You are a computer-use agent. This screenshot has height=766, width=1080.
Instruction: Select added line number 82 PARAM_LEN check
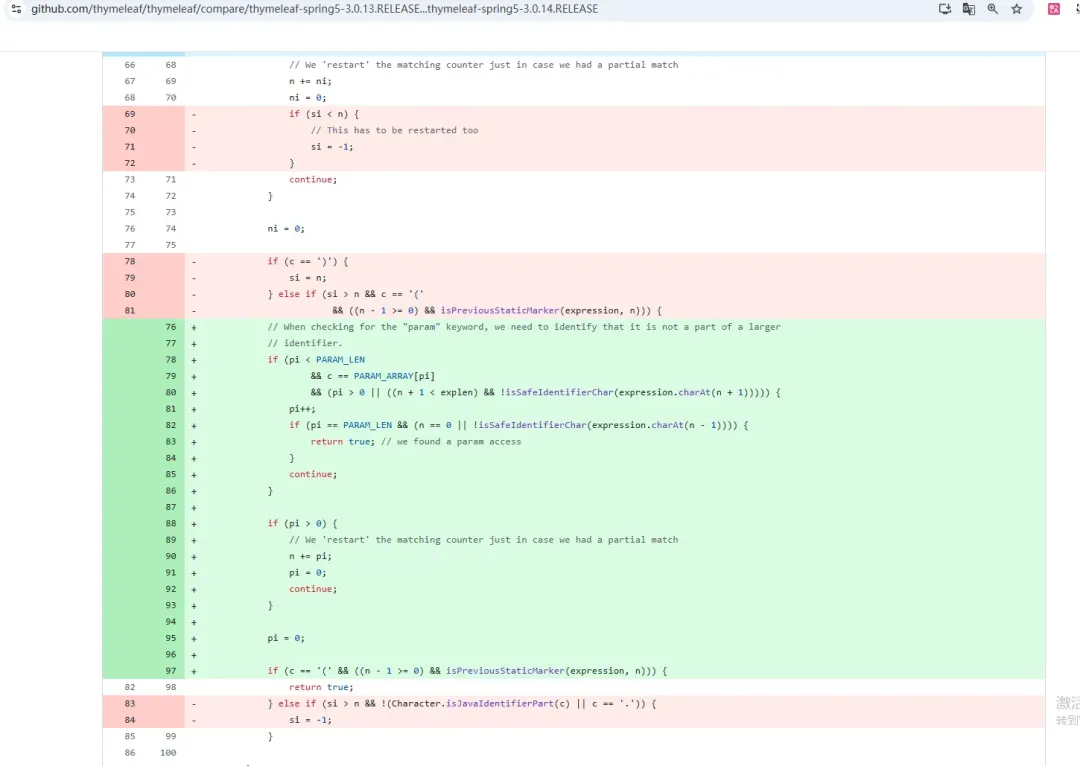click(171, 425)
